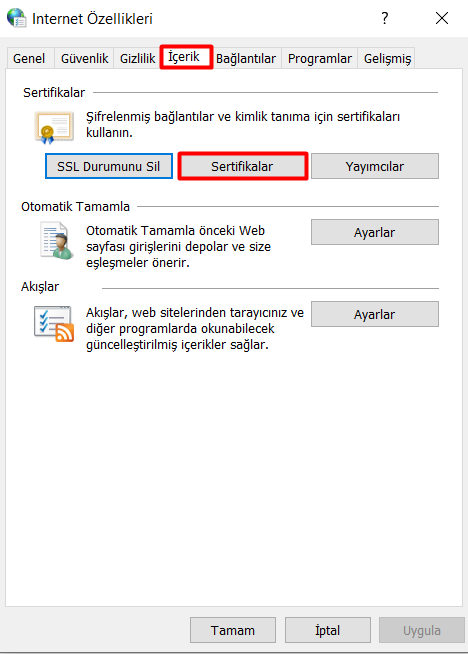The image size is (468, 654).
Task: Cancel with the İptal button
Action: pyautogui.click(x=327, y=630)
